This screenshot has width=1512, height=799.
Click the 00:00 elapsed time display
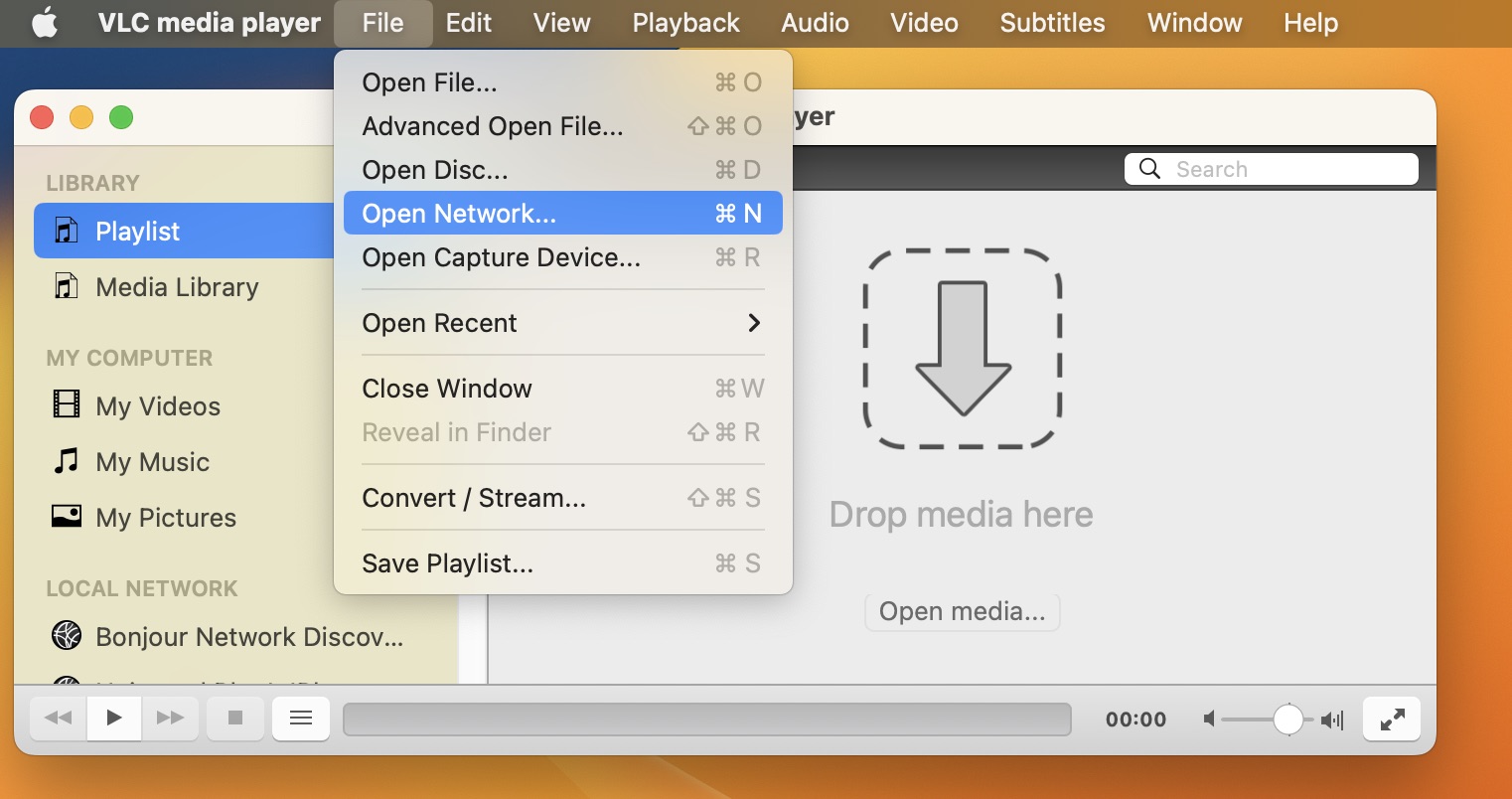pyautogui.click(x=1136, y=719)
